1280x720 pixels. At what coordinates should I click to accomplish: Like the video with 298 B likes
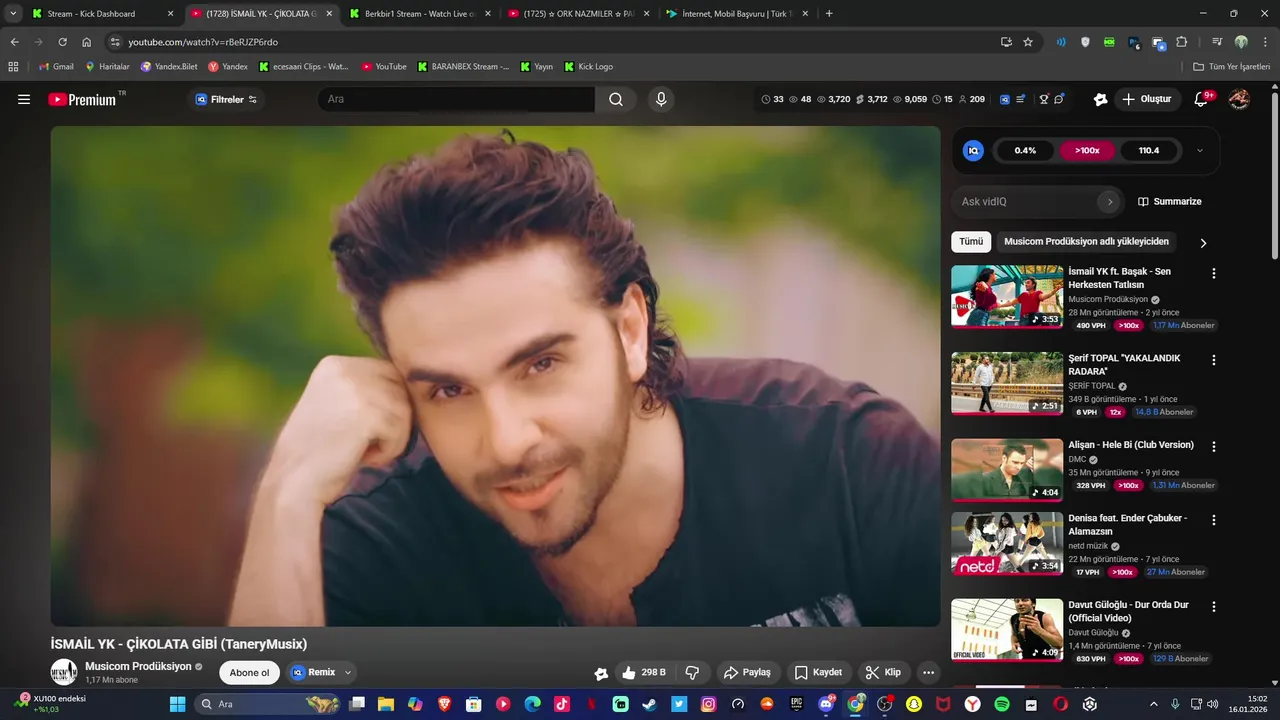pos(643,673)
